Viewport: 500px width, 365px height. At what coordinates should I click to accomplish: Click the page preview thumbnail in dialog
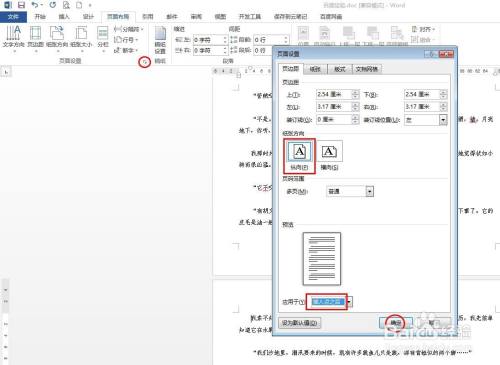[x=322, y=259]
